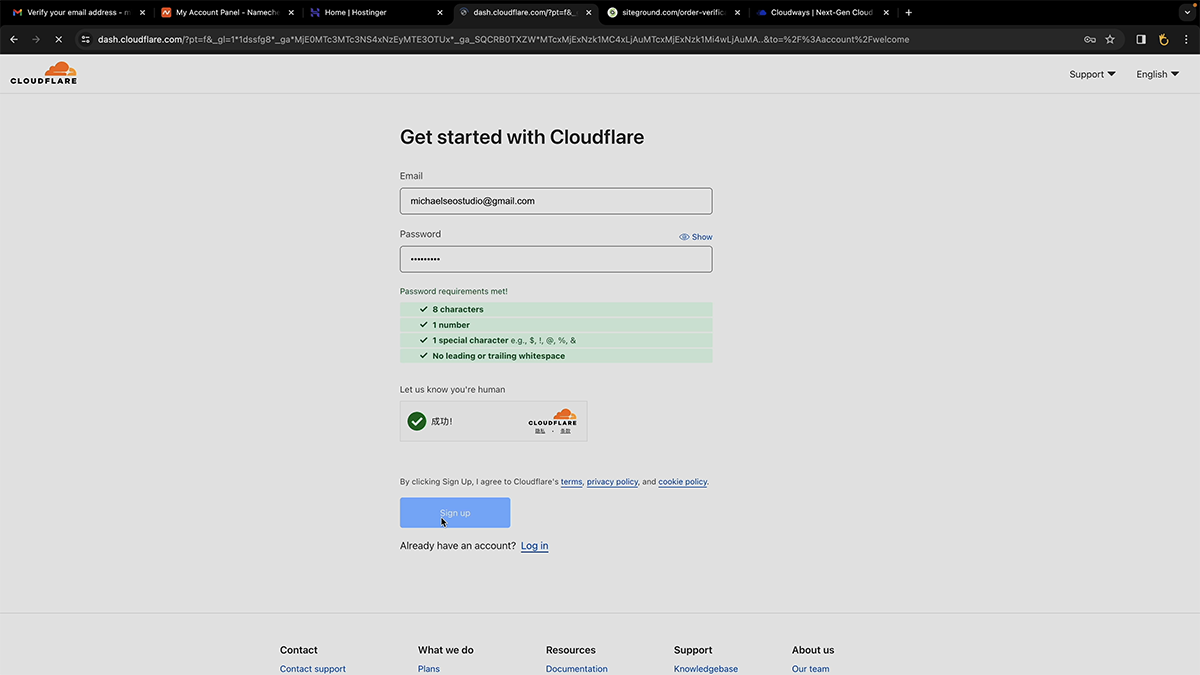Click the 'About us' footer heading
Screen dimensions: 1200x675
pyautogui.click(x=813, y=650)
